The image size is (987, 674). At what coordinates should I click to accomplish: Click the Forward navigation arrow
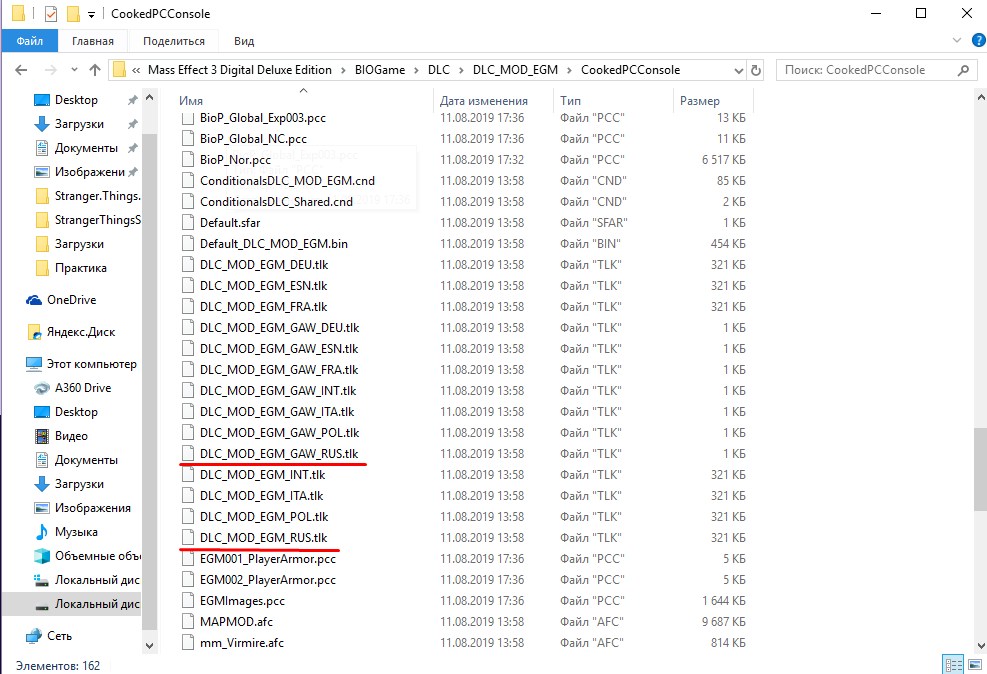[50, 70]
